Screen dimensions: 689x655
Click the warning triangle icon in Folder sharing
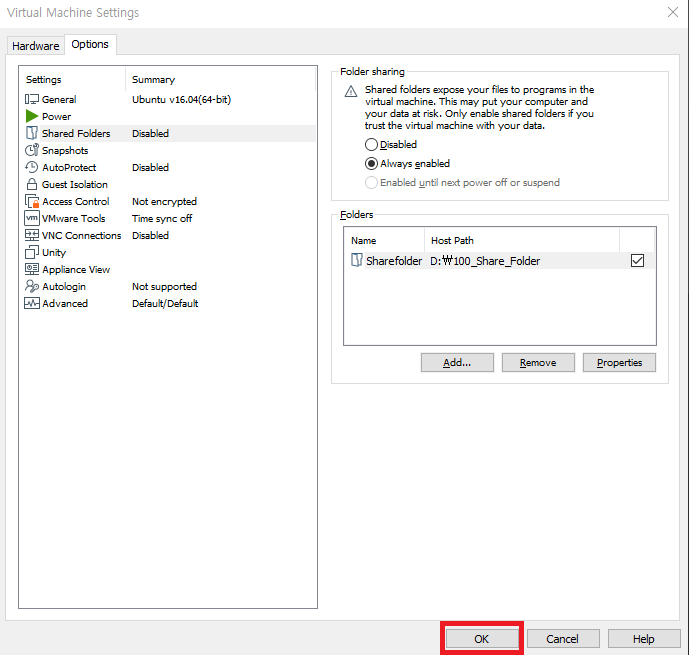351,91
